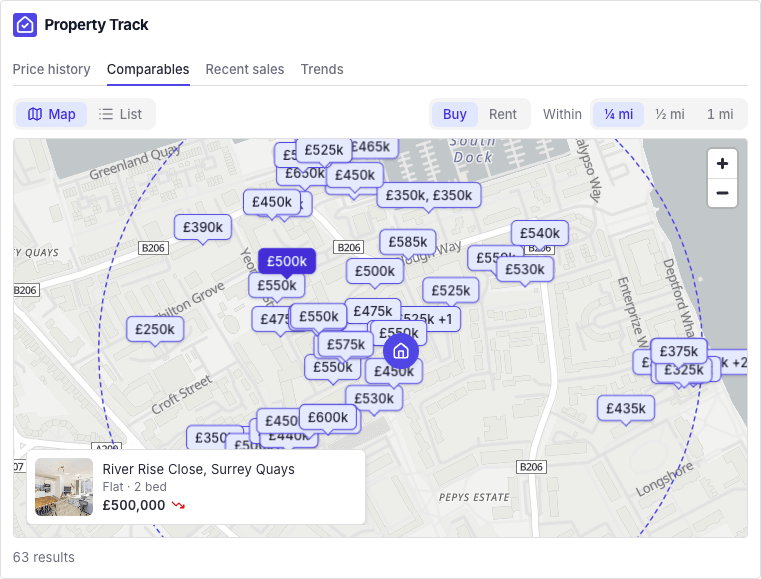The height and width of the screenshot is (579, 761).
Task: Select the £585k price marker
Action: click(408, 242)
